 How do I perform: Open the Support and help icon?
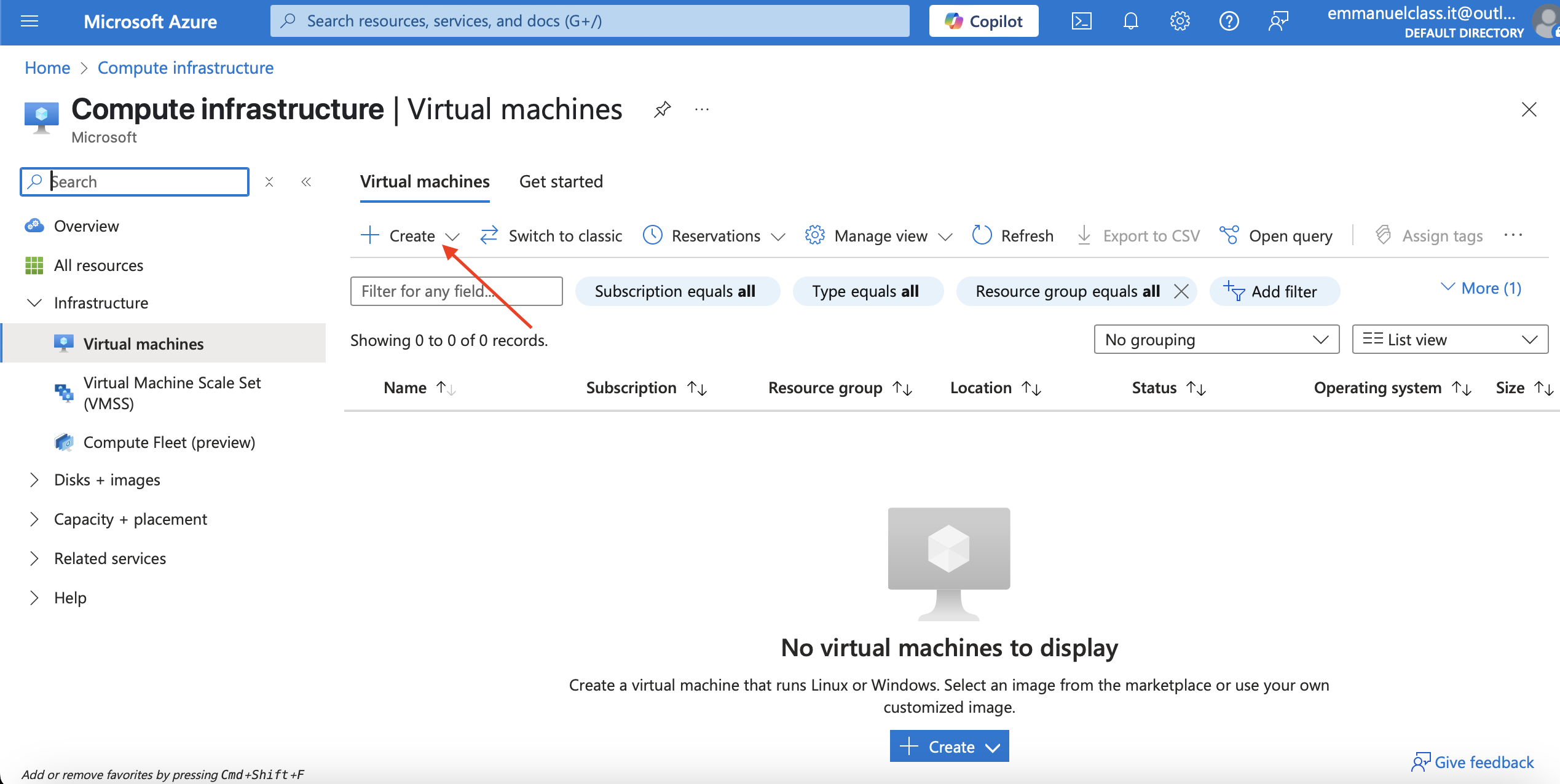pyautogui.click(x=1229, y=22)
